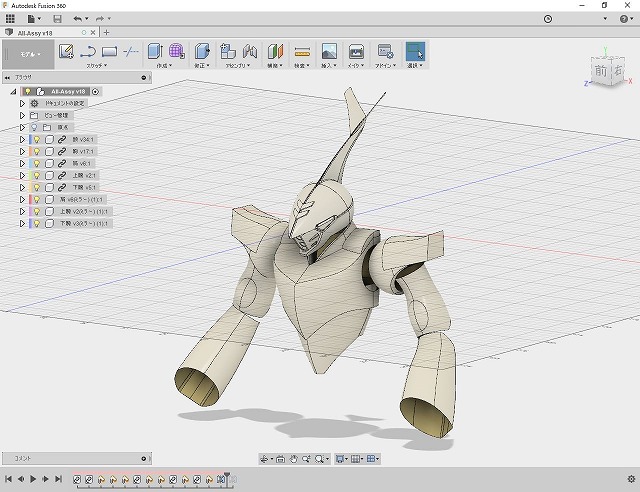This screenshot has width=640, height=492.
Task: Collapse the browser panel with double arrows
Action: point(7,78)
